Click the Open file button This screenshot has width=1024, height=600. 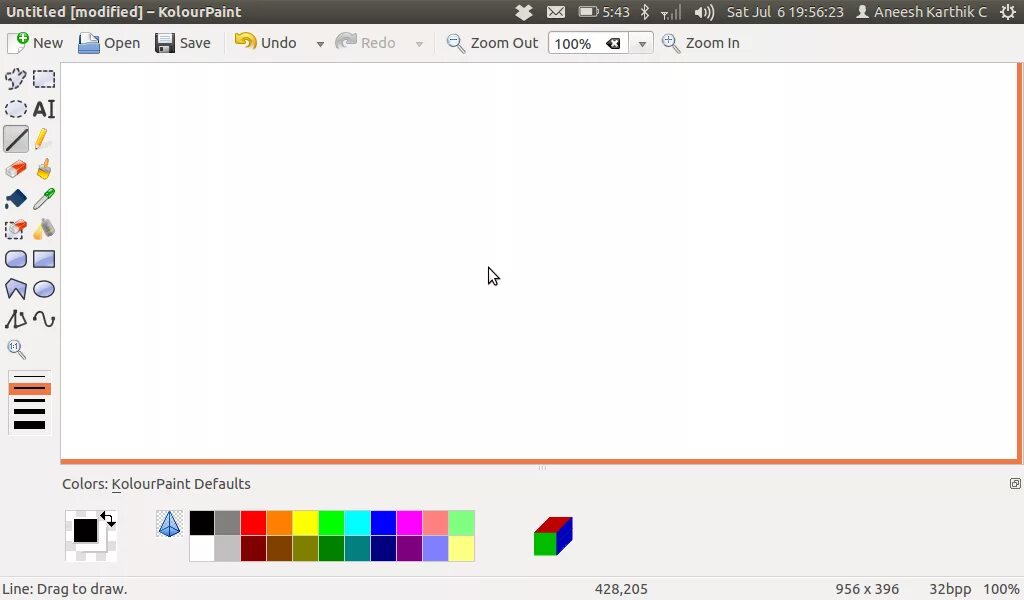(109, 43)
